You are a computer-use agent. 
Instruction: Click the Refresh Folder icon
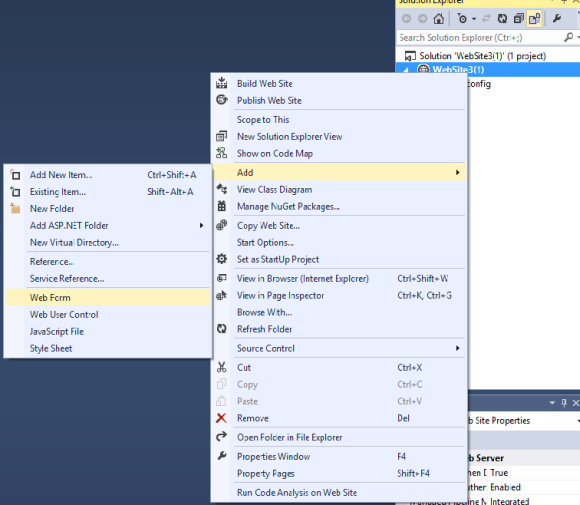click(222, 329)
